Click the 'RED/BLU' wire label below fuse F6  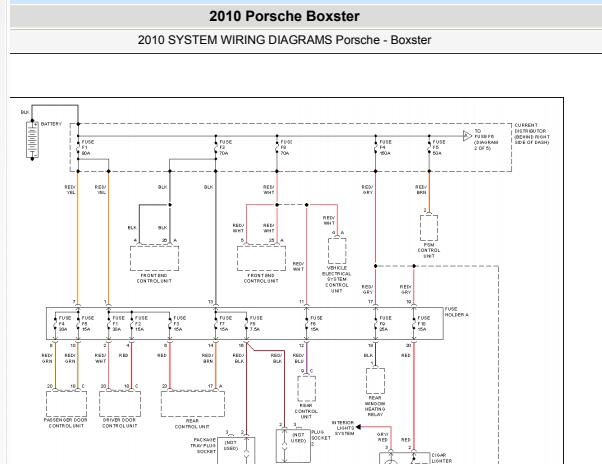298,358
